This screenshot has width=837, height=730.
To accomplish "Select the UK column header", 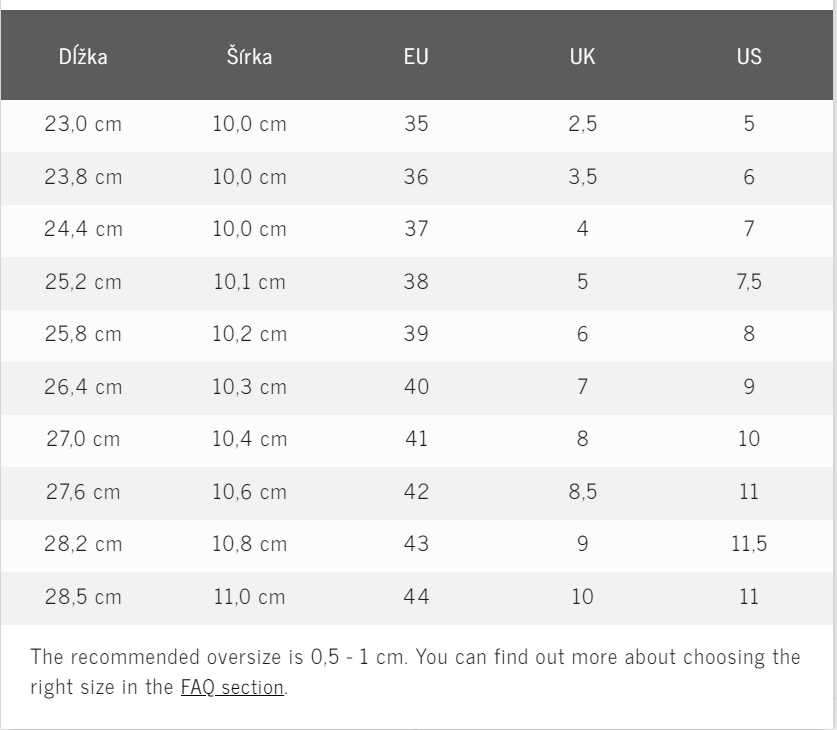I will [582, 56].
